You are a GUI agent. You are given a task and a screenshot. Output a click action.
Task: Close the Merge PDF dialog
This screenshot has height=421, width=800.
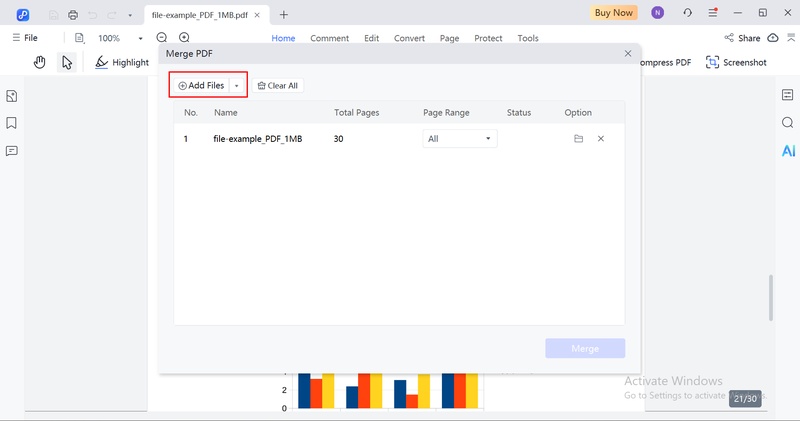click(x=628, y=54)
